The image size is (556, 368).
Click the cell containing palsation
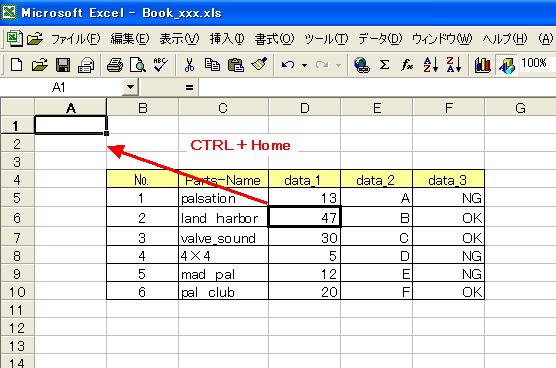click(223, 197)
